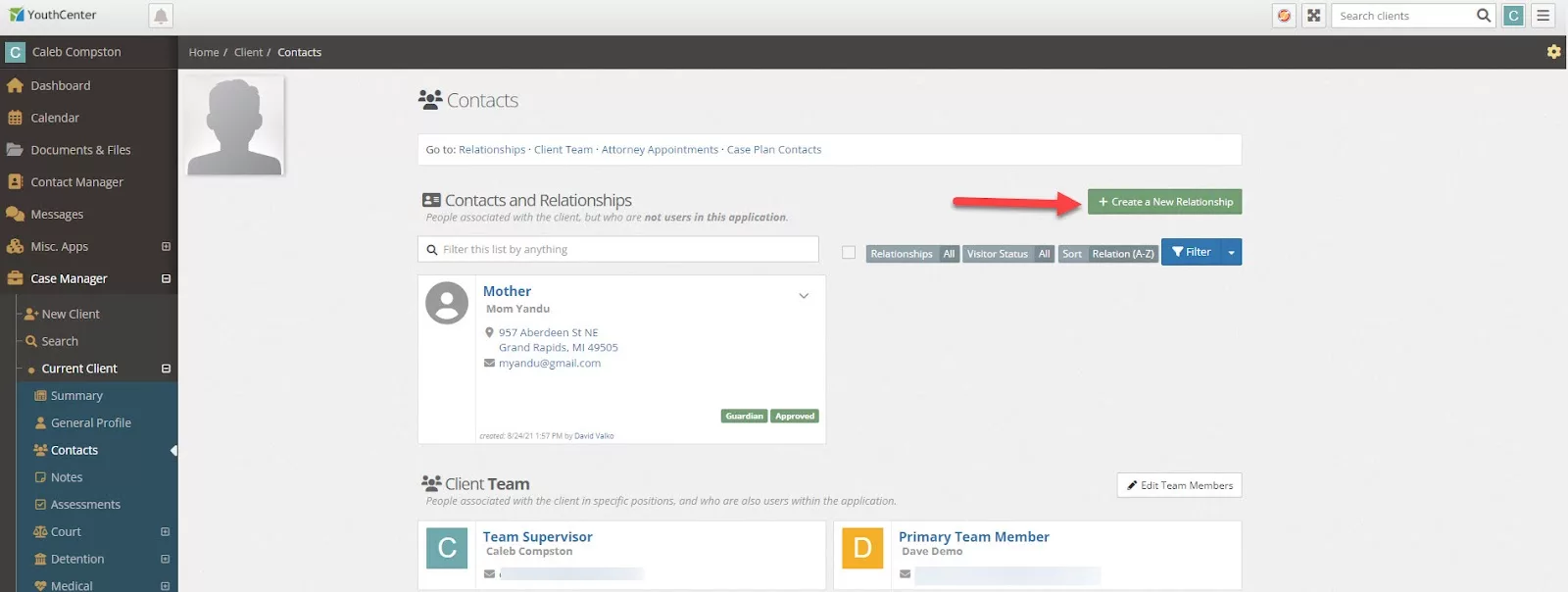Open the Sort Relation (A-Z) selector
This screenshot has width=1568, height=592.
click(1108, 254)
